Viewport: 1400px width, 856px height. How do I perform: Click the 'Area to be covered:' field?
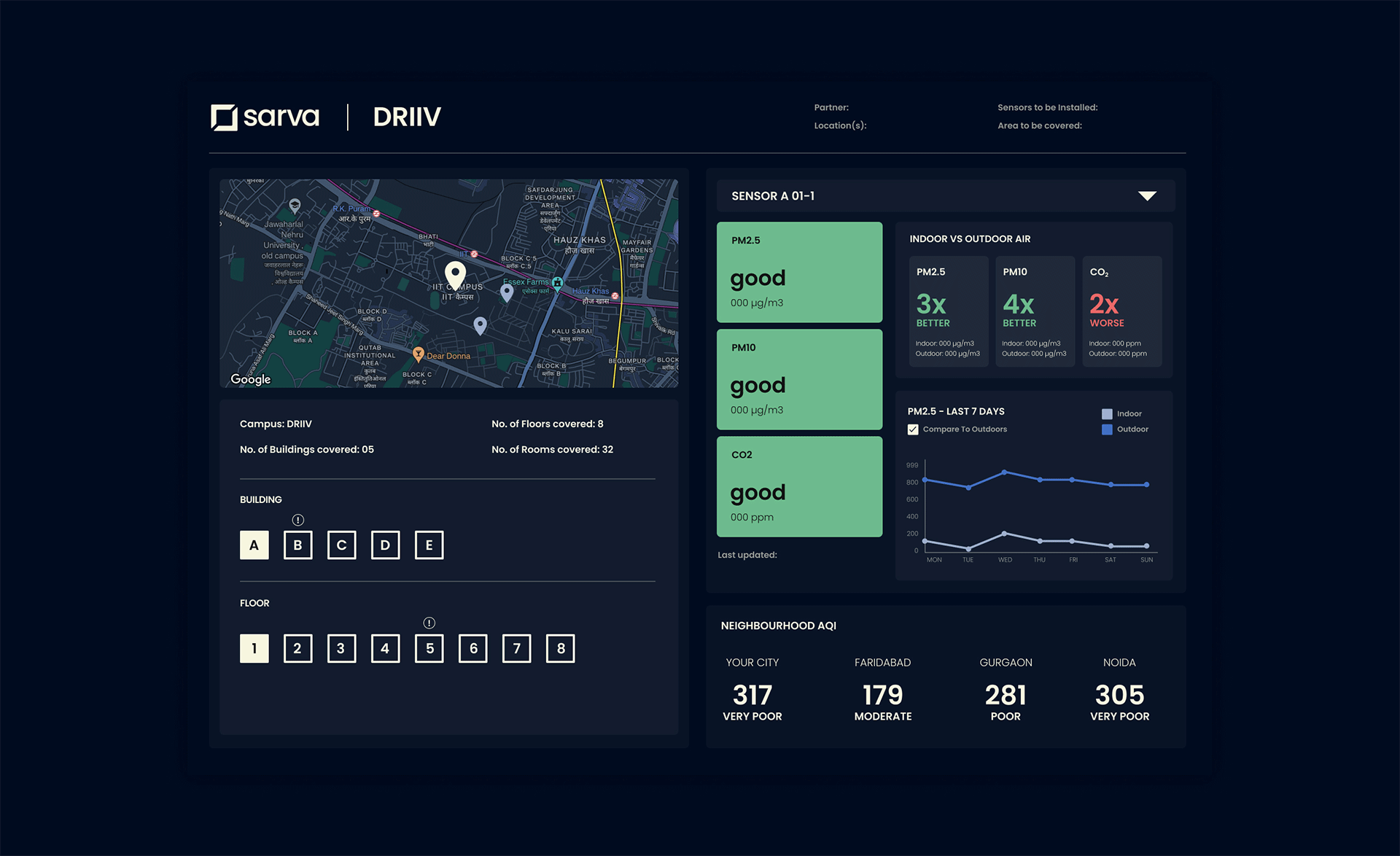click(1040, 125)
